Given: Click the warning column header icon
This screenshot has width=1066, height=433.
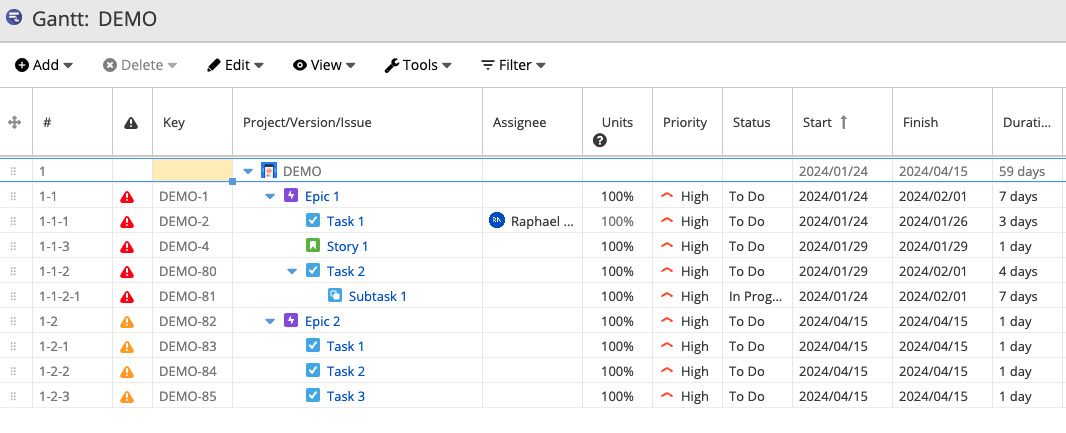Looking at the screenshot, I should [131, 123].
